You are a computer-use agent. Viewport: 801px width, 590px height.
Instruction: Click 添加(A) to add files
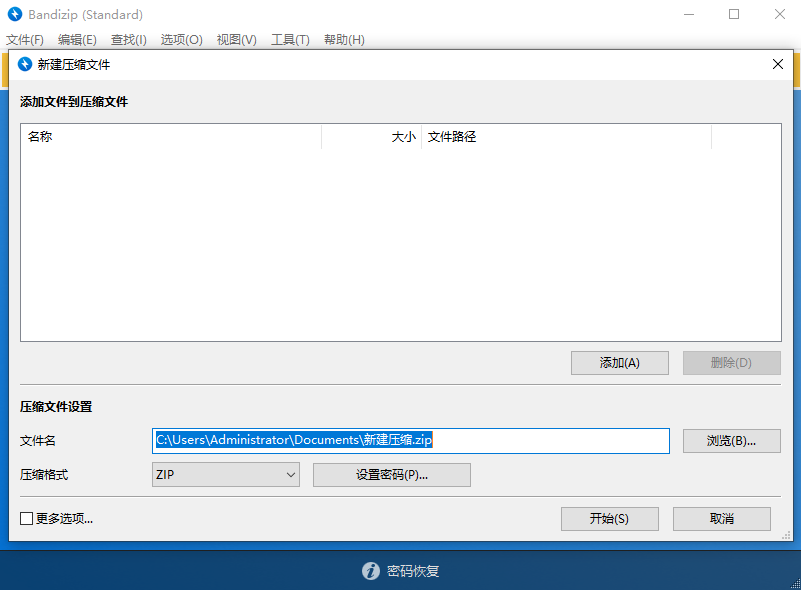[x=619, y=363]
